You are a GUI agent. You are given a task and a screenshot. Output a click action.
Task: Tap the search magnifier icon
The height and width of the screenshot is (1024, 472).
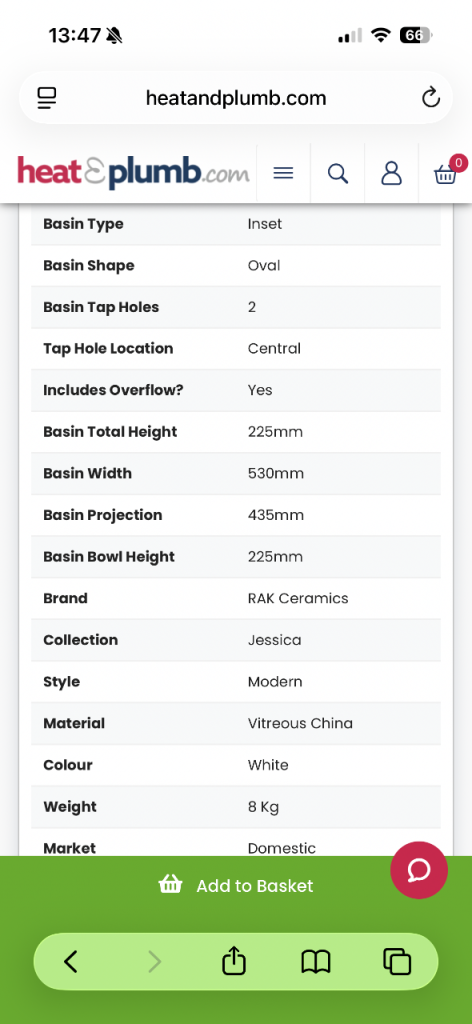click(x=338, y=174)
